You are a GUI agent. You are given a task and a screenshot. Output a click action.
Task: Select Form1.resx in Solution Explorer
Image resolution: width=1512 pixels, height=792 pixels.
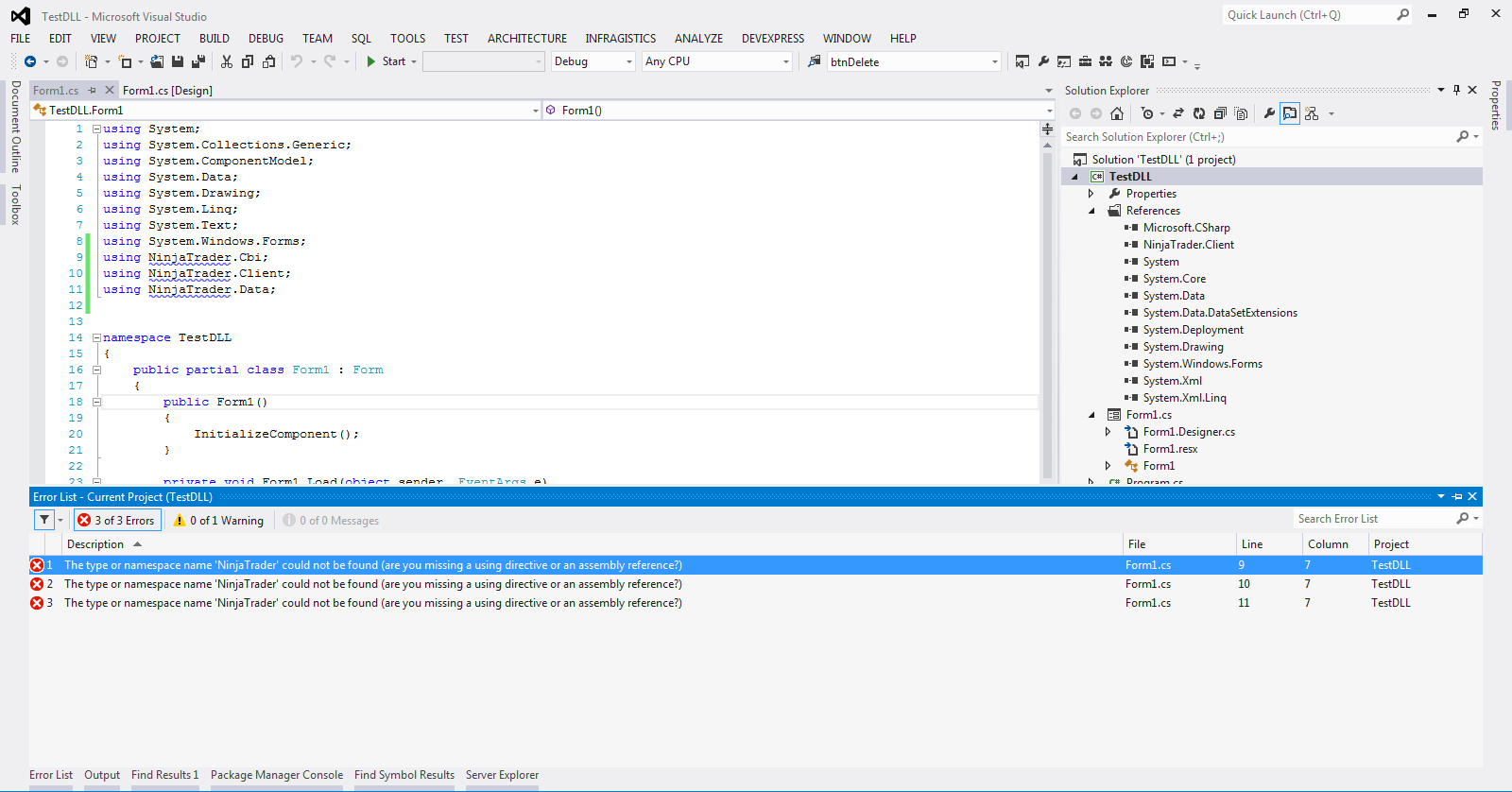(x=1170, y=449)
